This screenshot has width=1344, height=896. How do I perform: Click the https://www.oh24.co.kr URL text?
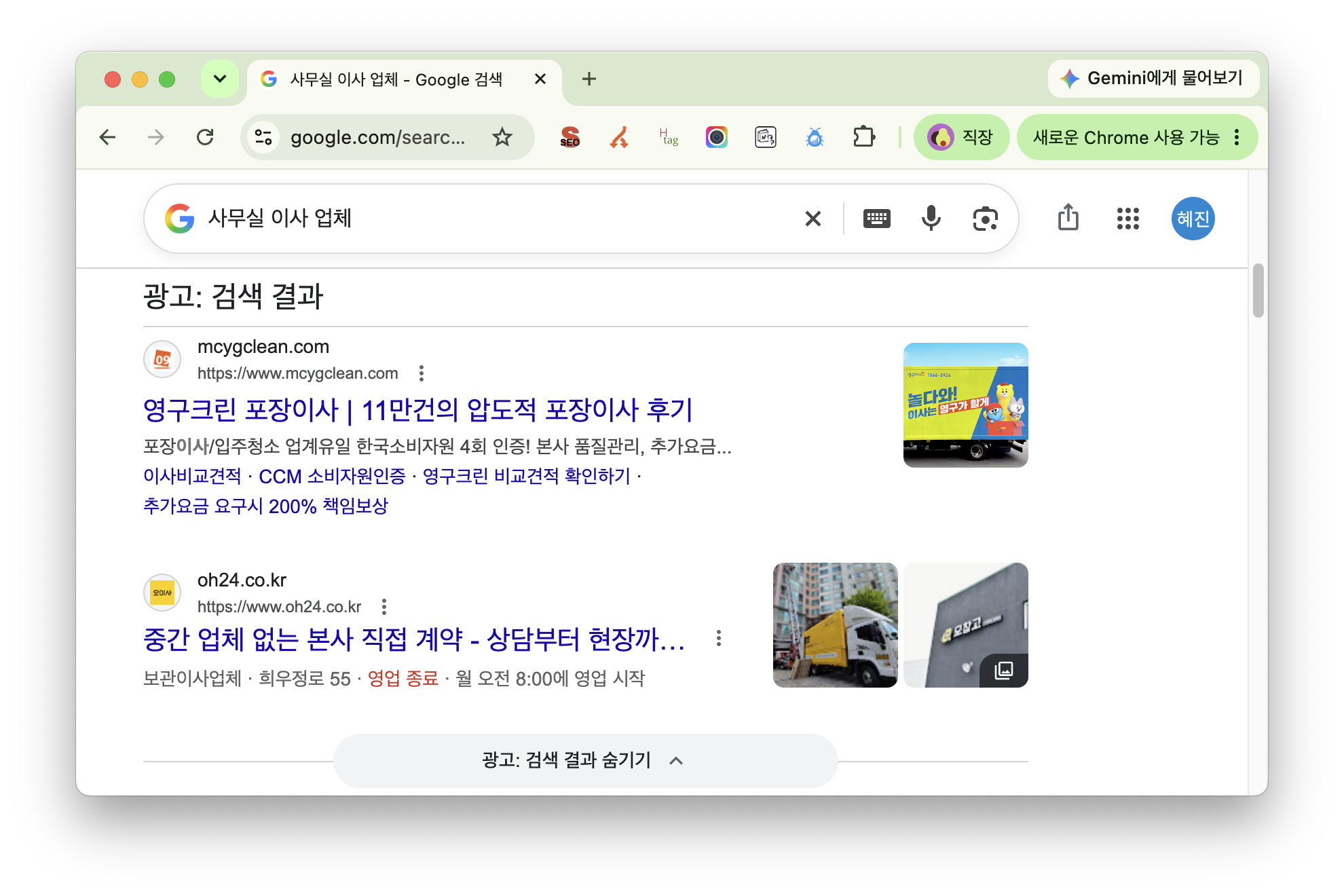click(279, 607)
